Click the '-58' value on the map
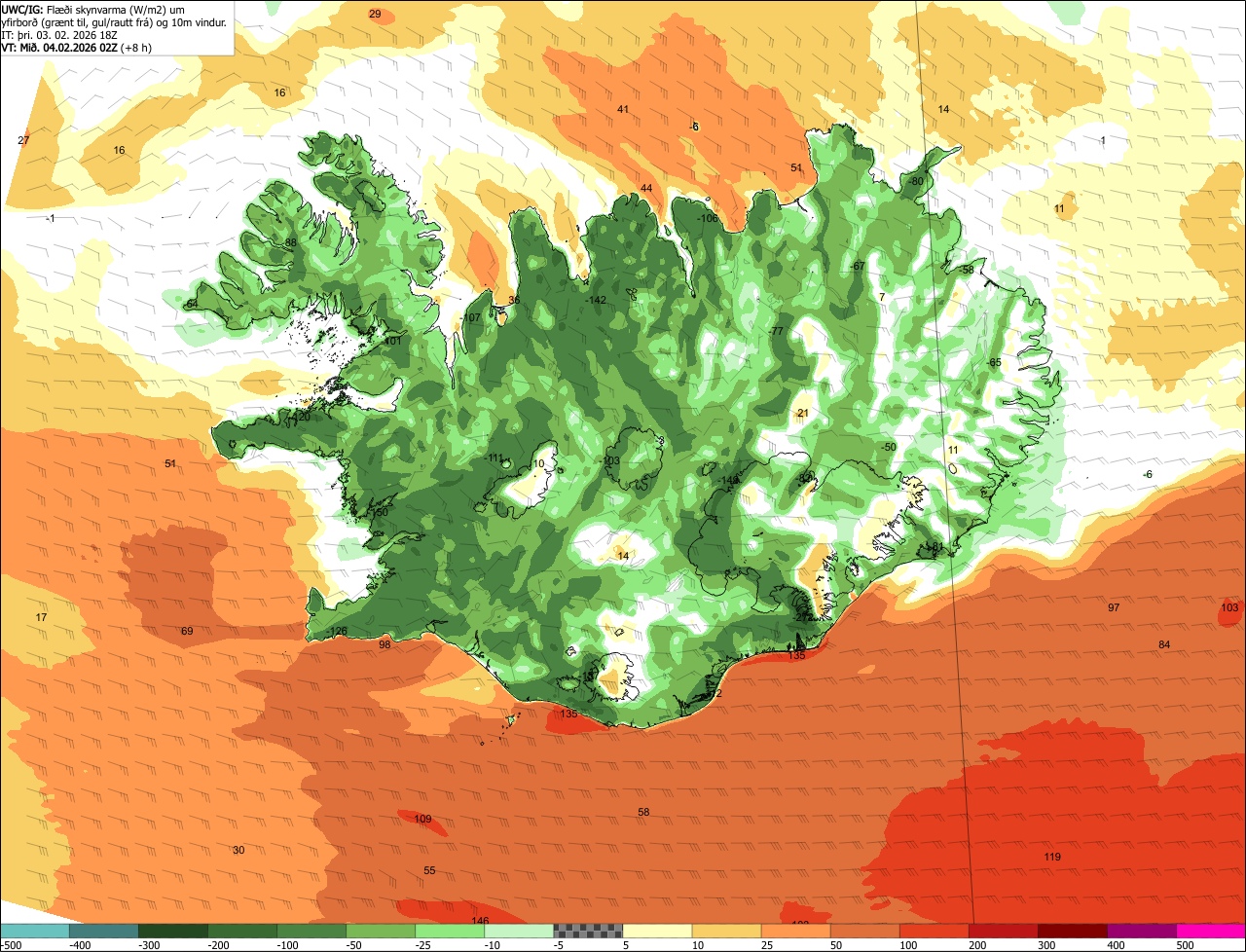This screenshot has height=952, width=1246. [967, 270]
